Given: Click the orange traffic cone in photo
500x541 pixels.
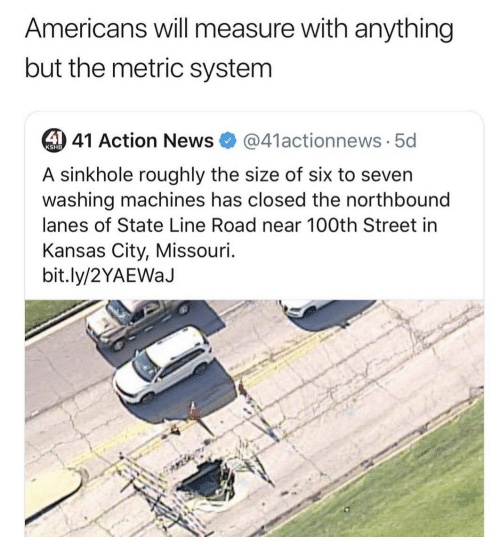Looking at the screenshot, I should click(194, 412).
